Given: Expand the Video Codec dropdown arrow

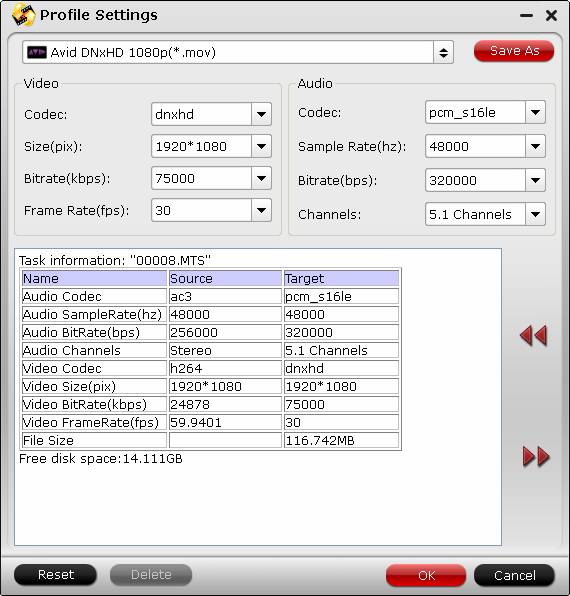Looking at the screenshot, I should pyautogui.click(x=261, y=114).
